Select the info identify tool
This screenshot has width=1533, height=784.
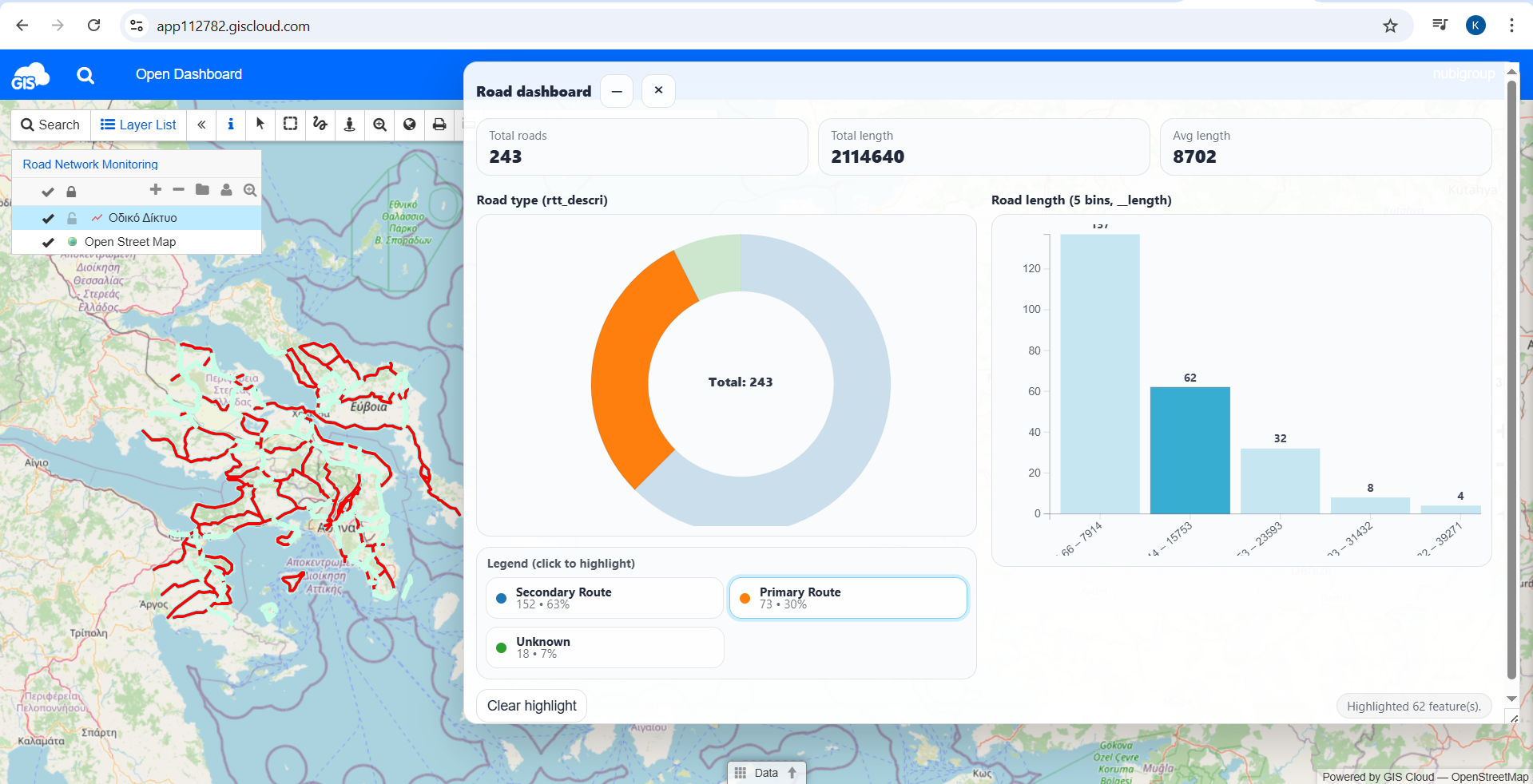[231, 125]
